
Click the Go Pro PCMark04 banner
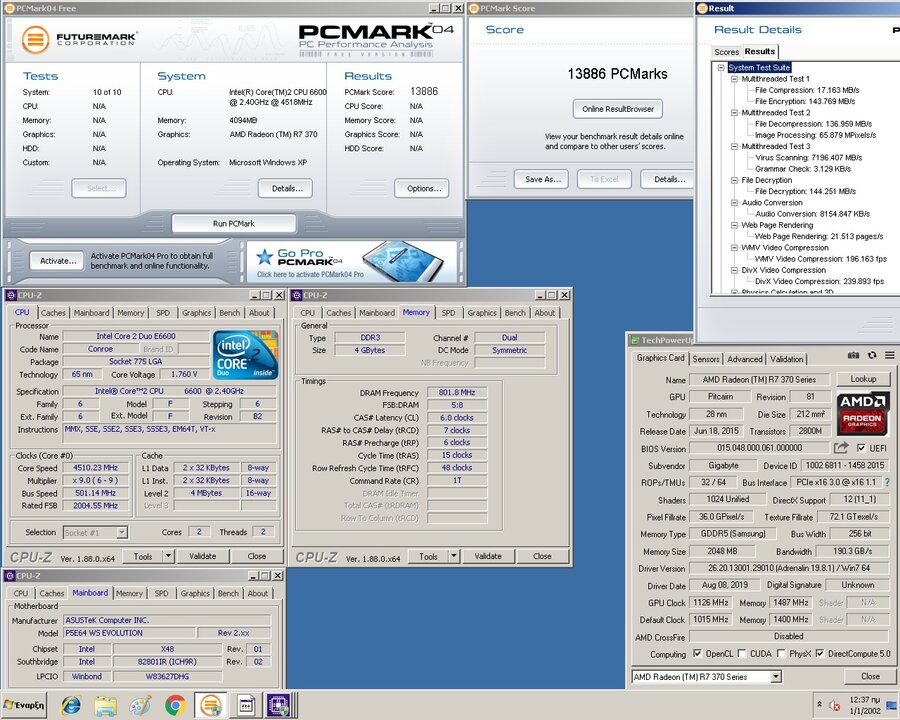tap(351, 261)
